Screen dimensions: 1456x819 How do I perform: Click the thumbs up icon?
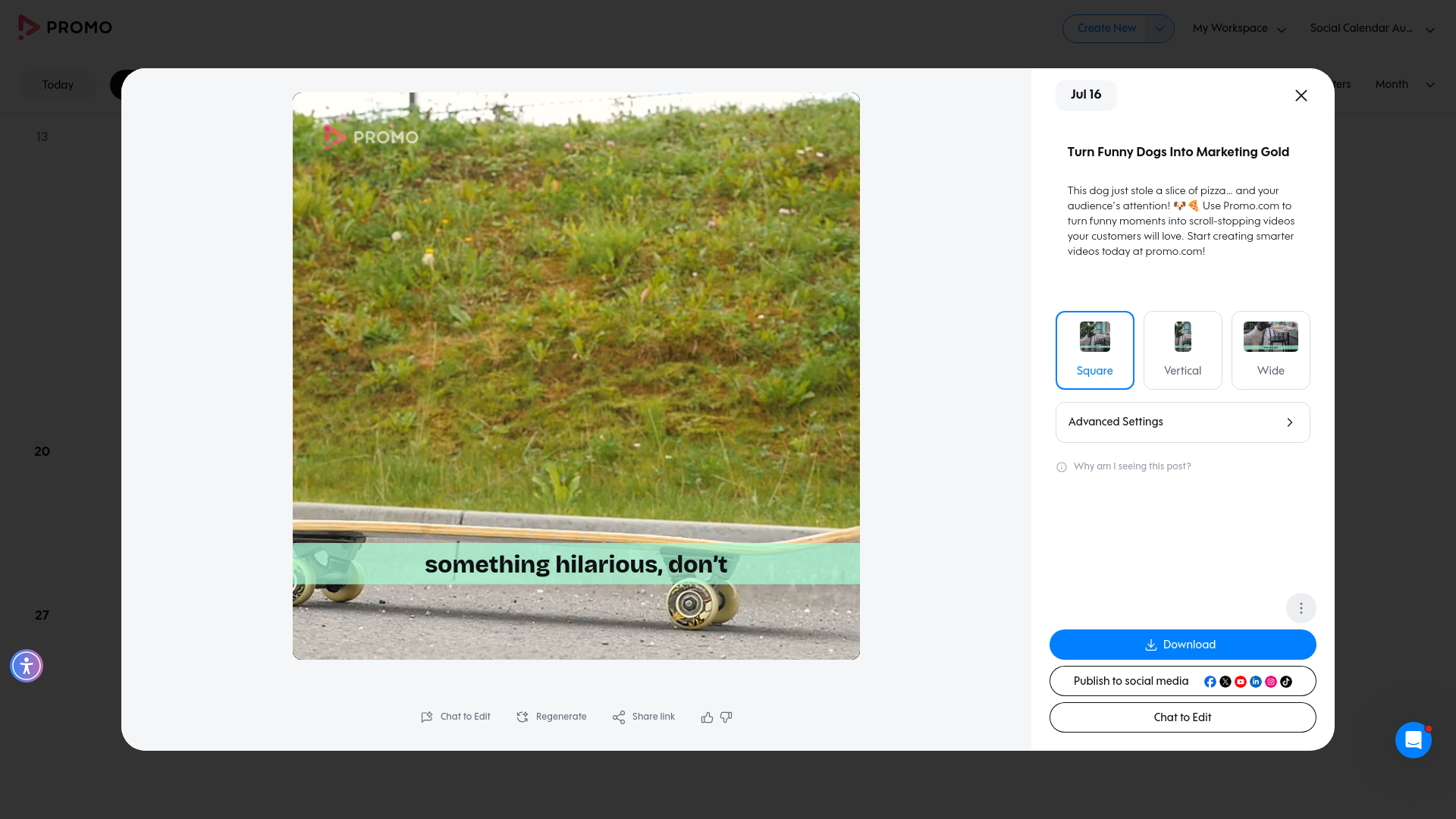[x=707, y=717]
